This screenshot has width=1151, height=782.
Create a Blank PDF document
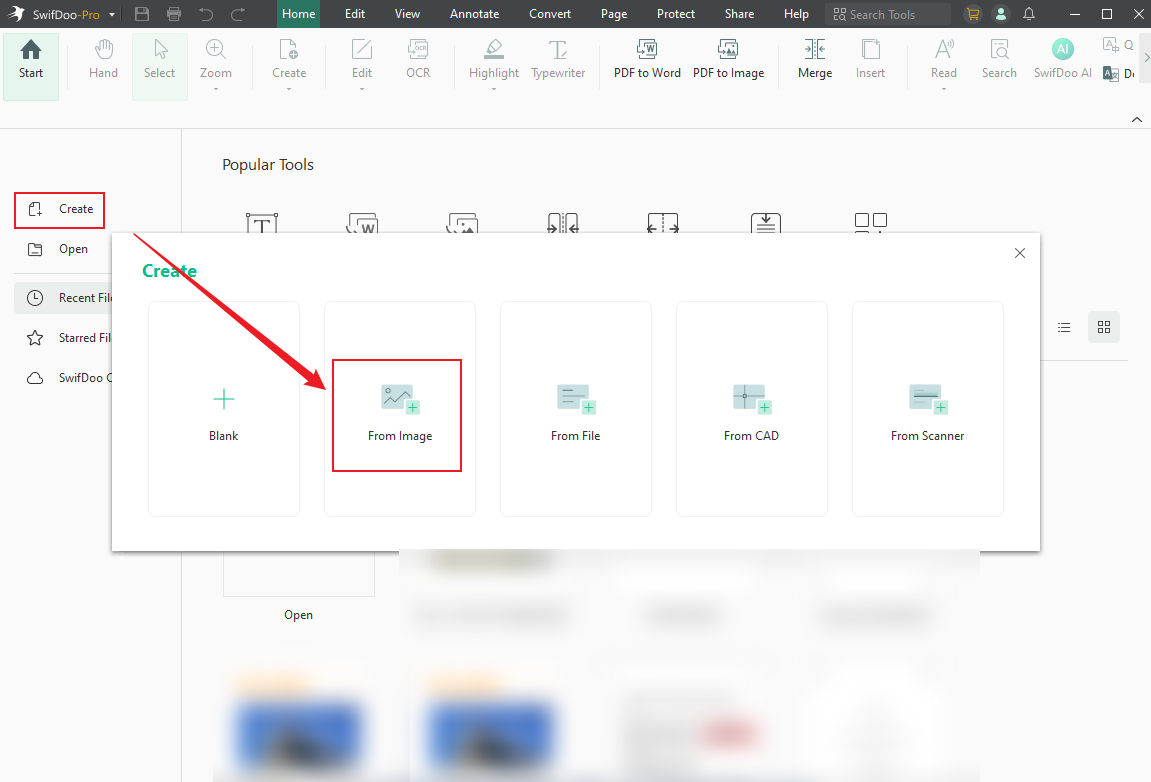223,408
